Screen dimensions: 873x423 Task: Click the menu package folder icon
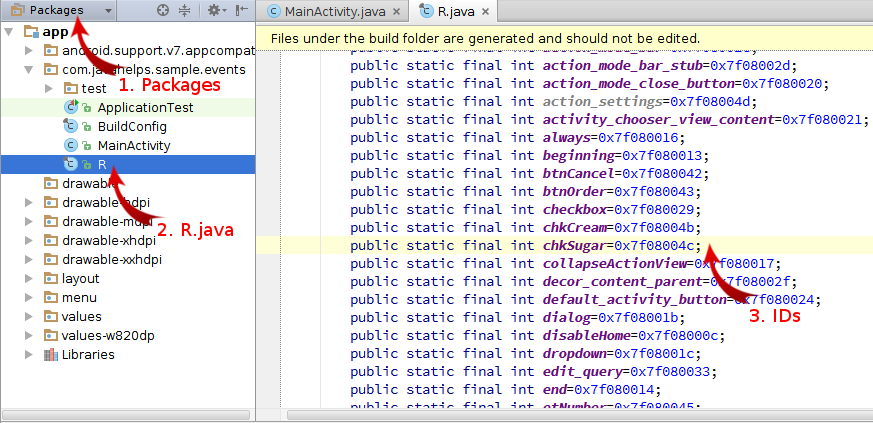[51, 298]
